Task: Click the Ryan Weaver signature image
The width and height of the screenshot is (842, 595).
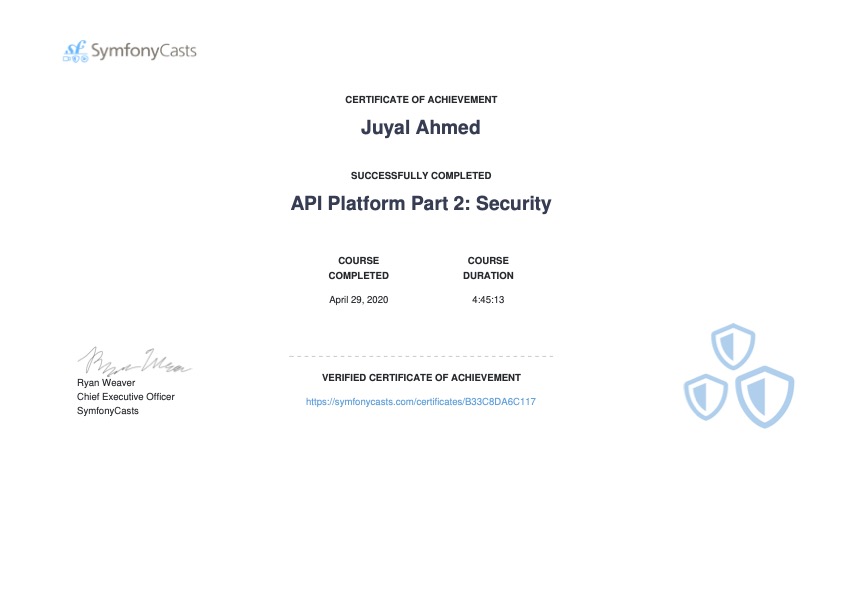Action: [134, 361]
